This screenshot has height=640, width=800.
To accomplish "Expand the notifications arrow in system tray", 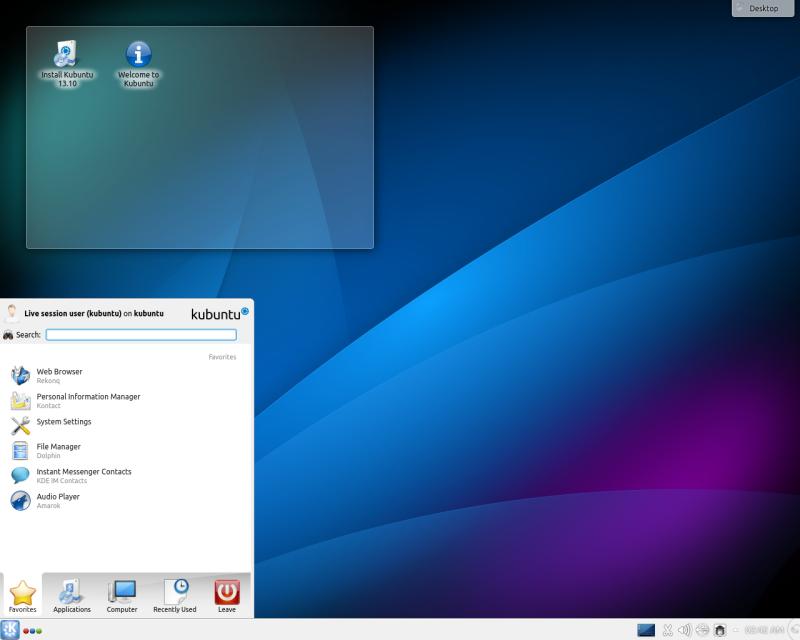I will point(736,631).
